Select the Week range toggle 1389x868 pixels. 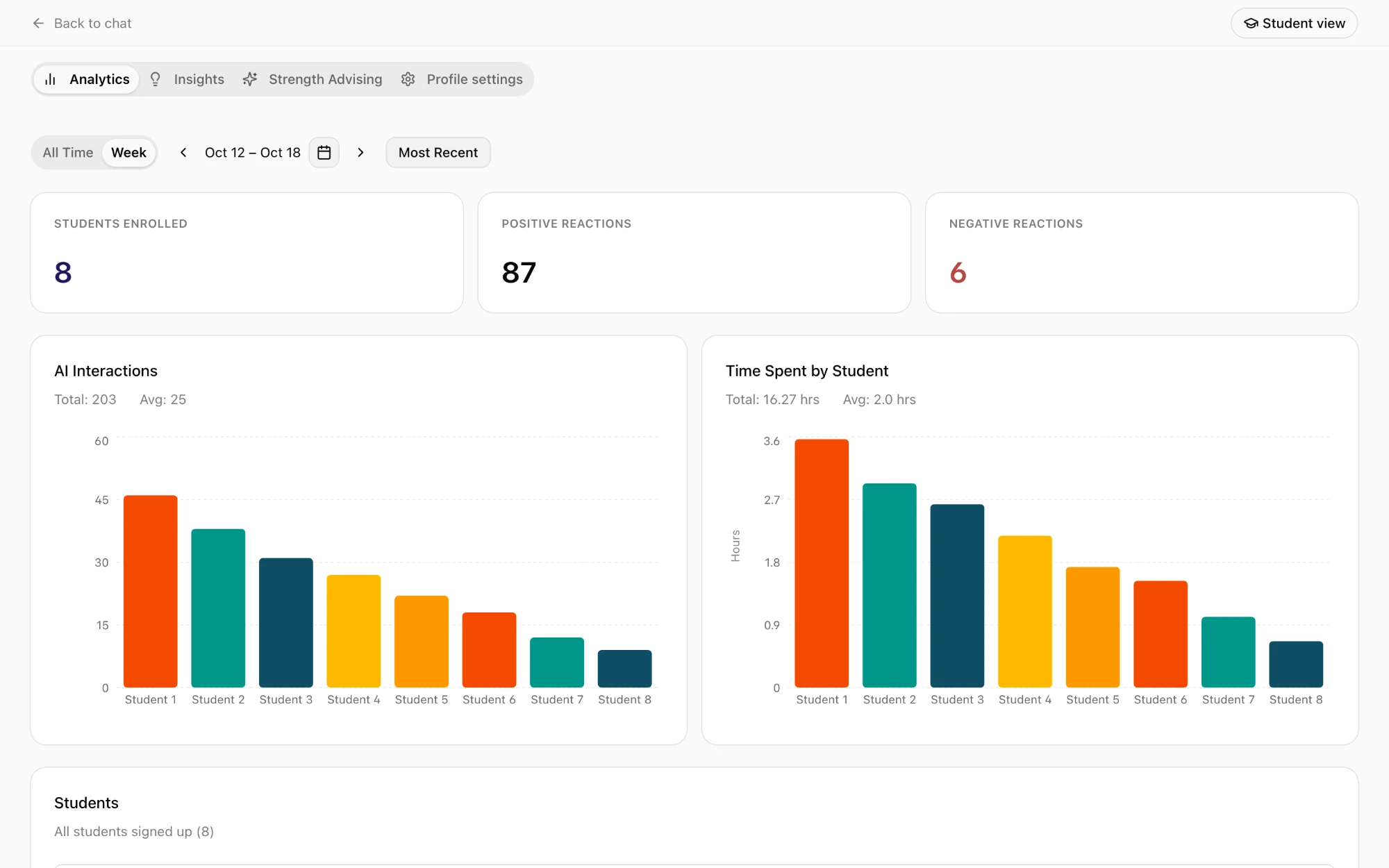[x=129, y=153]
